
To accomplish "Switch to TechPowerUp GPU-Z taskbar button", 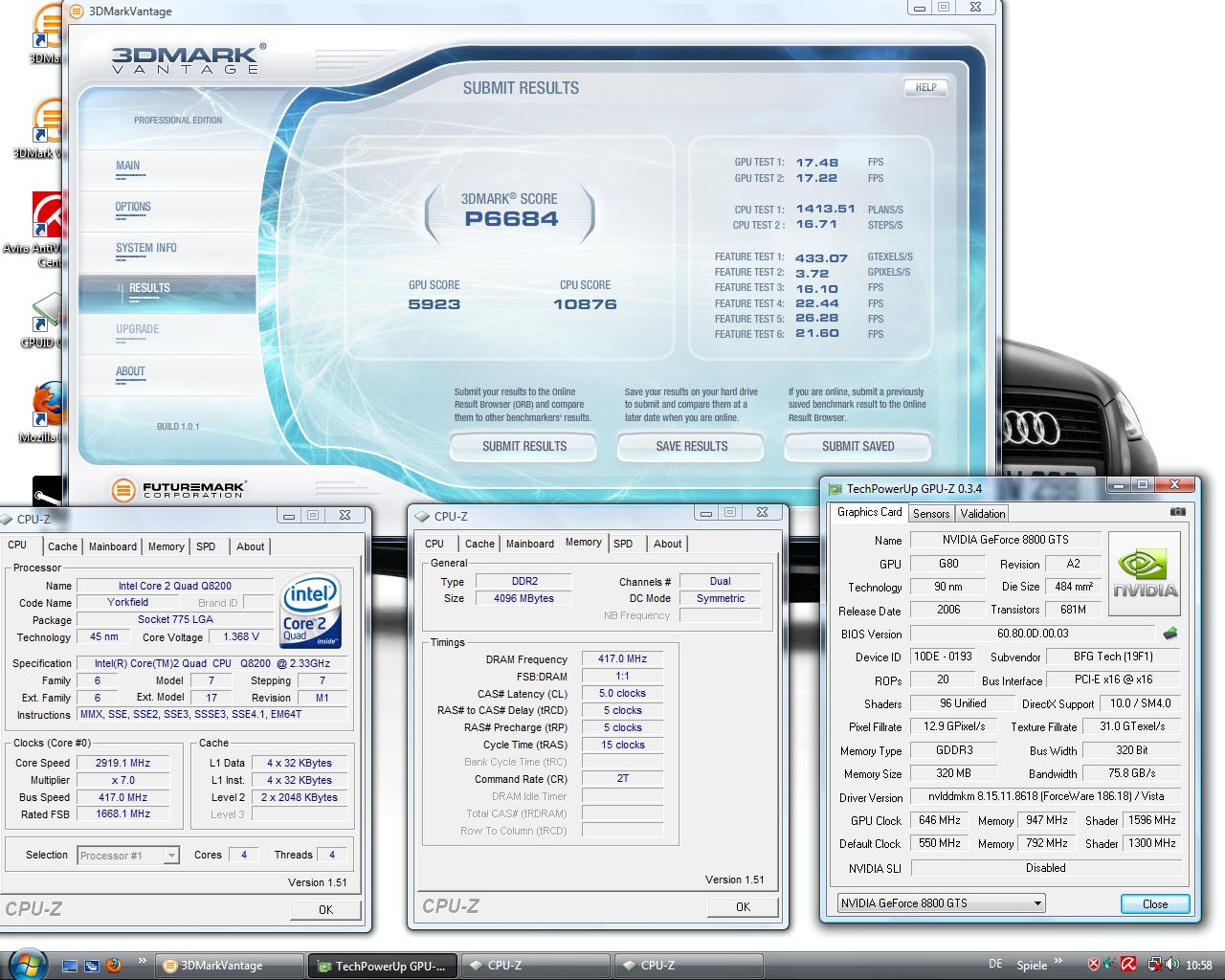I will point(383,966).
